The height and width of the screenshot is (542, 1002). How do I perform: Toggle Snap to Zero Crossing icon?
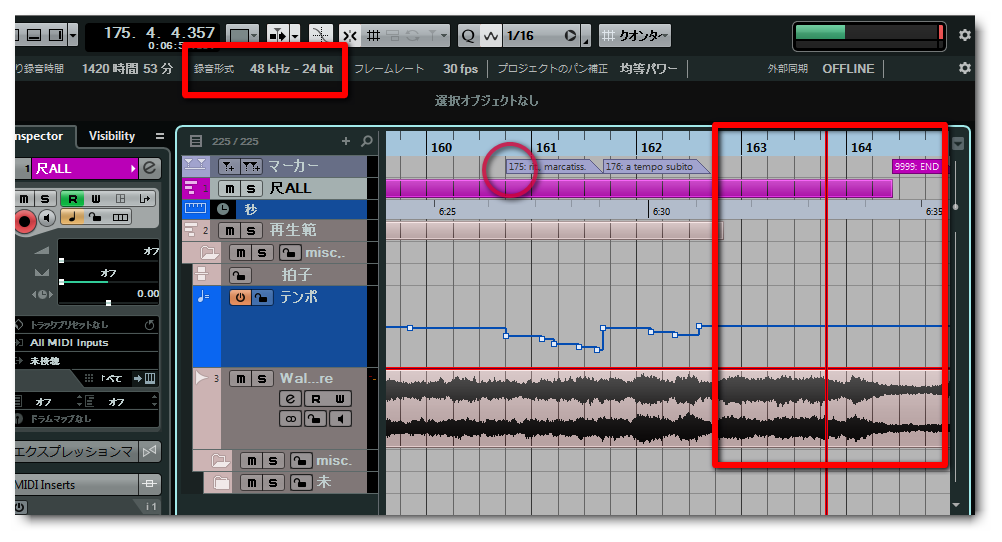click(320, 35)
